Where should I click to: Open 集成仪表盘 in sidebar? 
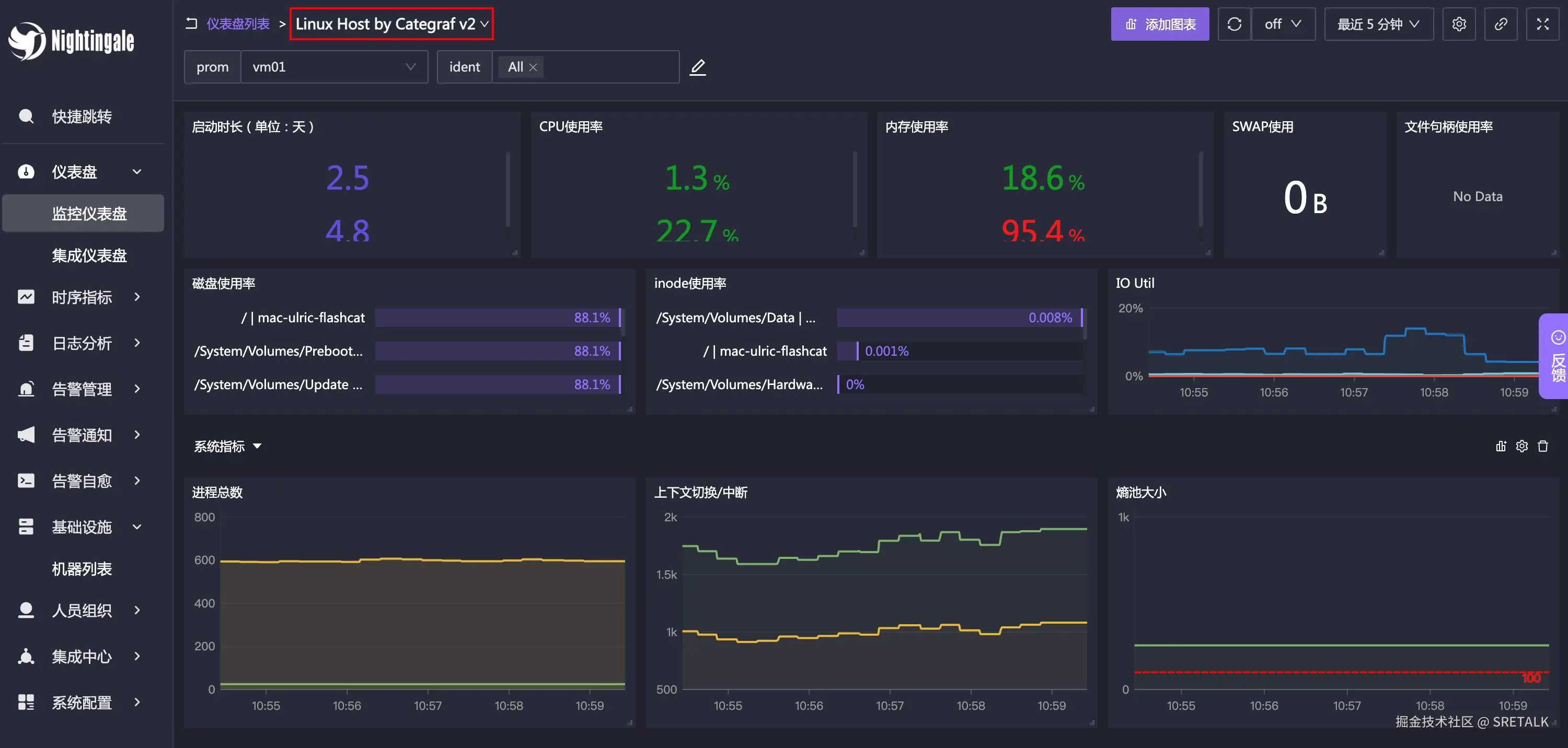tap(89, 255)
